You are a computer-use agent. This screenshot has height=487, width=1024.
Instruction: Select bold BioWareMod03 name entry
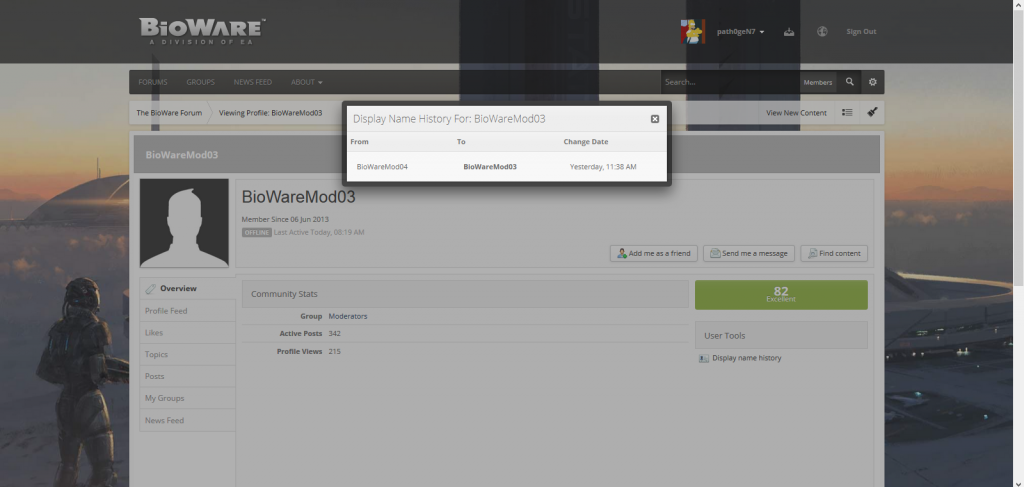coord(490,167)
